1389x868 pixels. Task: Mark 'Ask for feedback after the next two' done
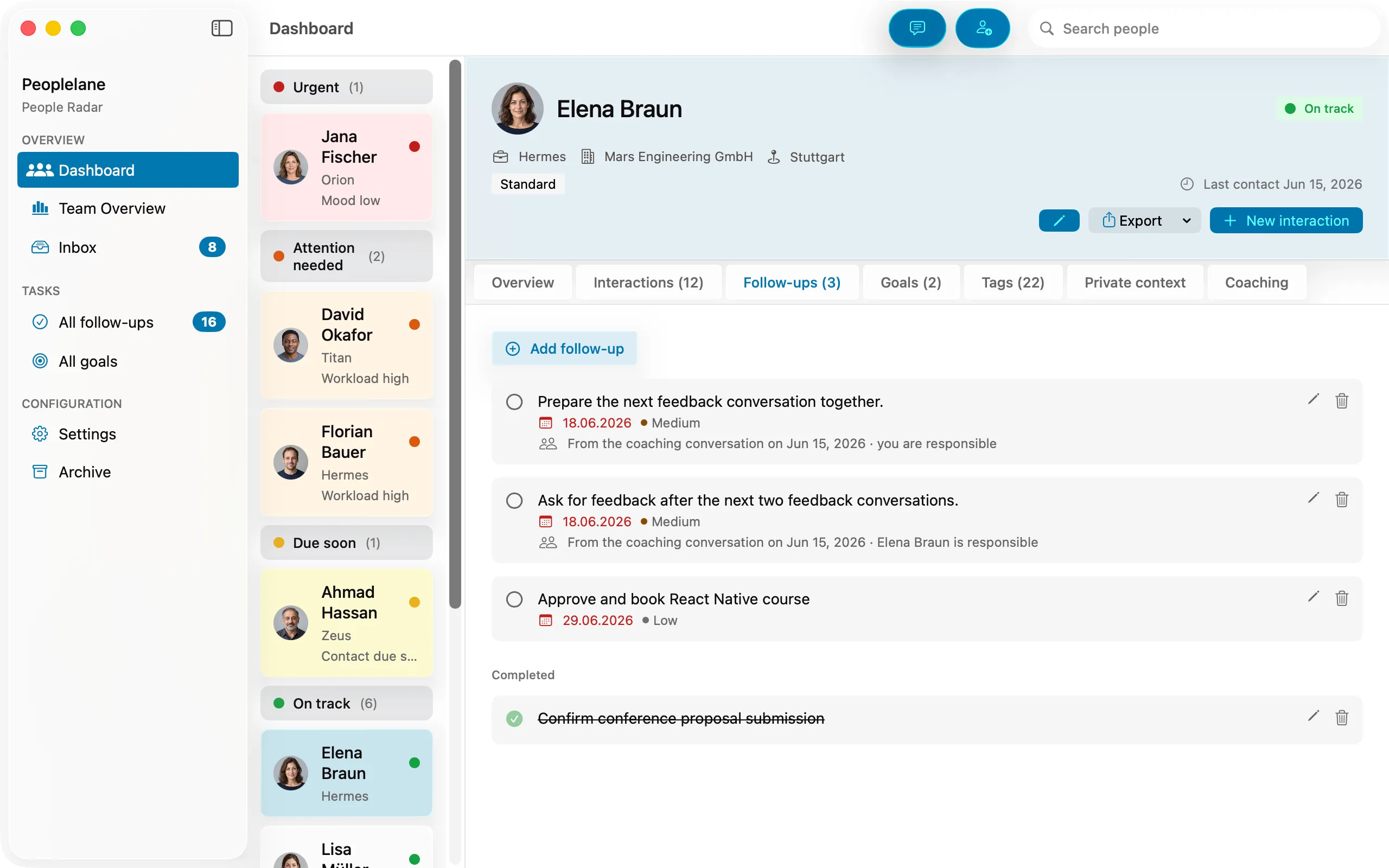click(x=514, y=501)
